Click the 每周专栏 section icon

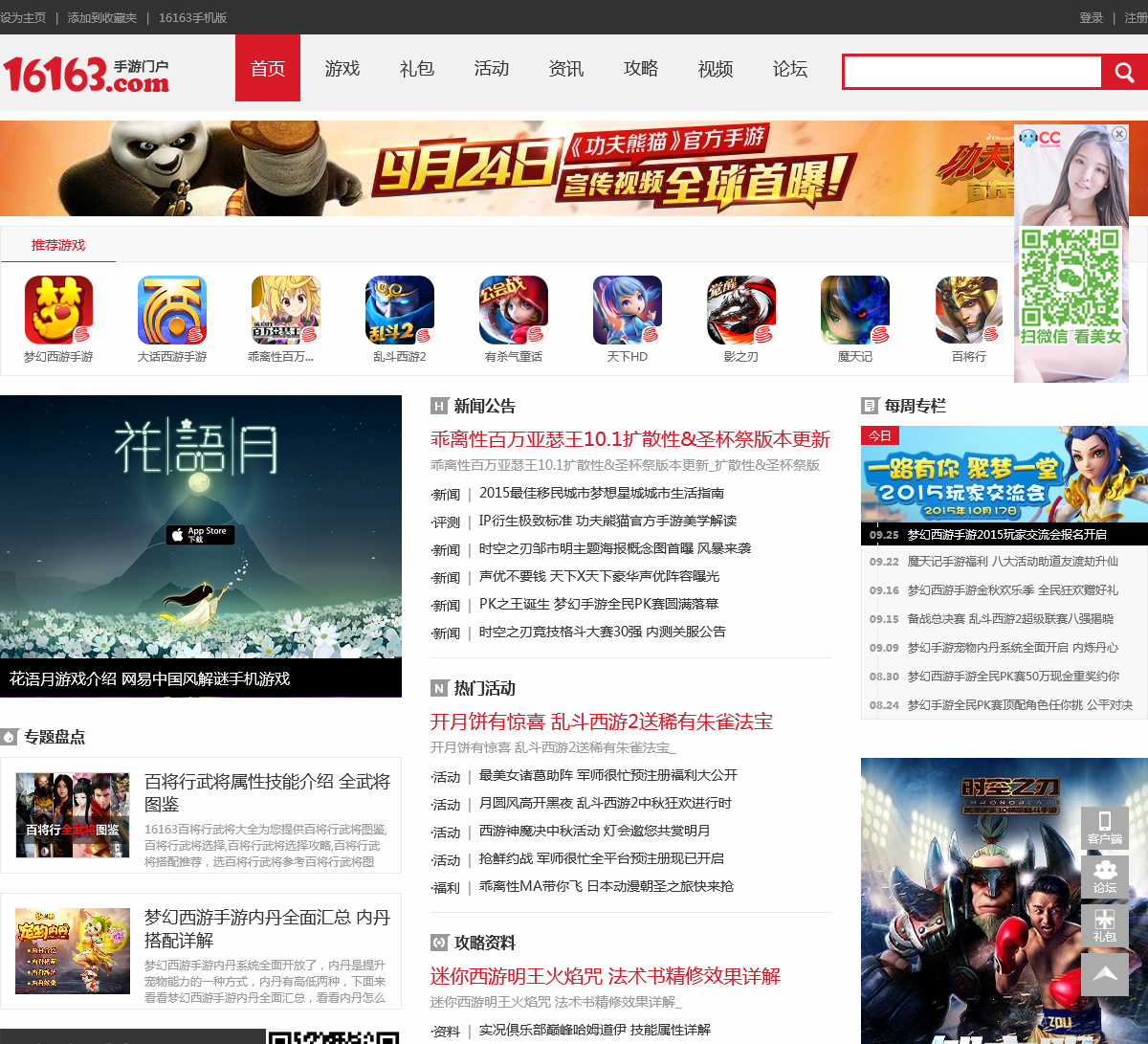coord(870,406)
